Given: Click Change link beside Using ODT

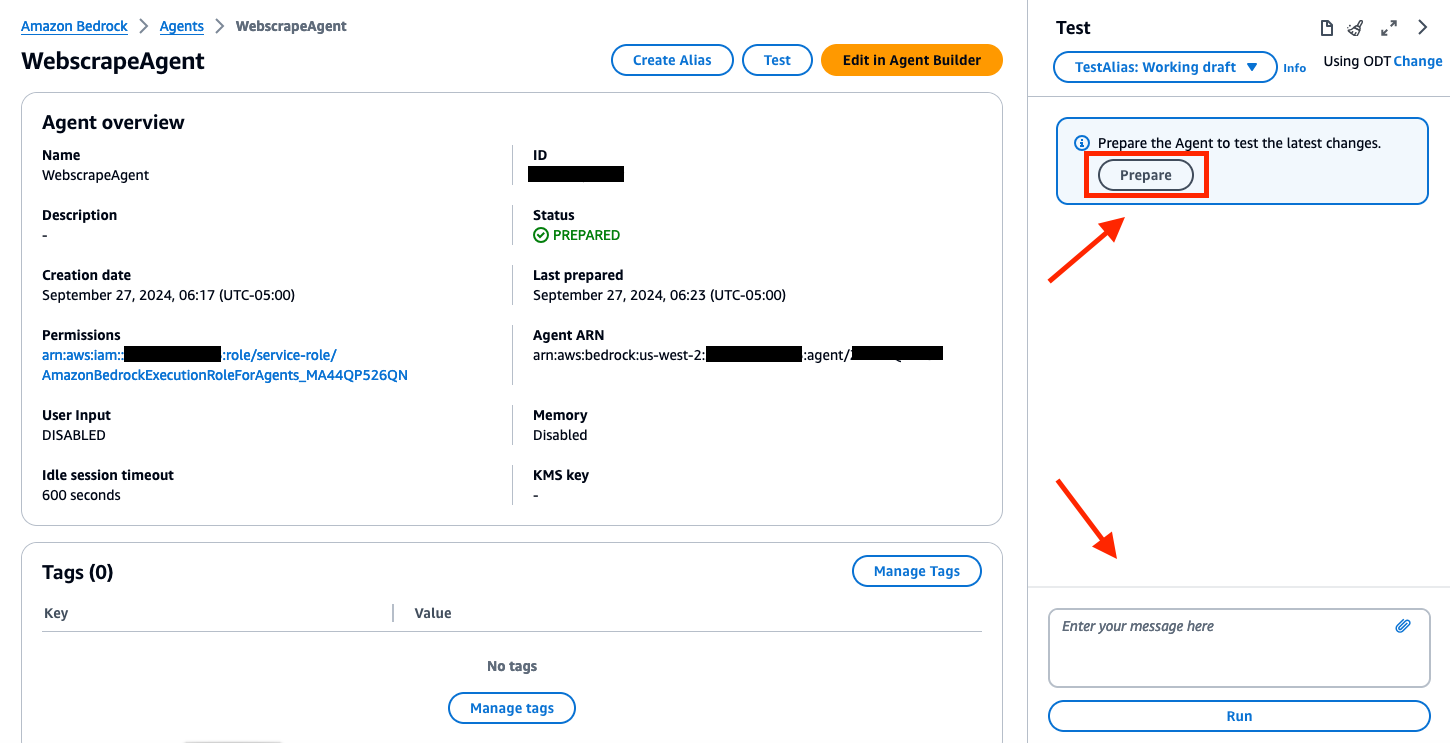Looking at the screenshot, I should click(1418, 61).
